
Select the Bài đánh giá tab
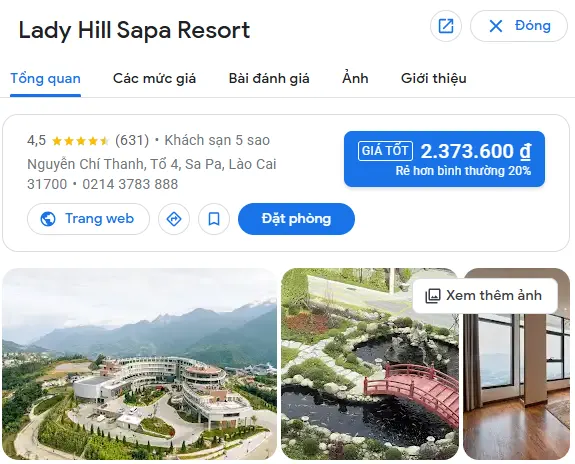click(x=269, y=78)
